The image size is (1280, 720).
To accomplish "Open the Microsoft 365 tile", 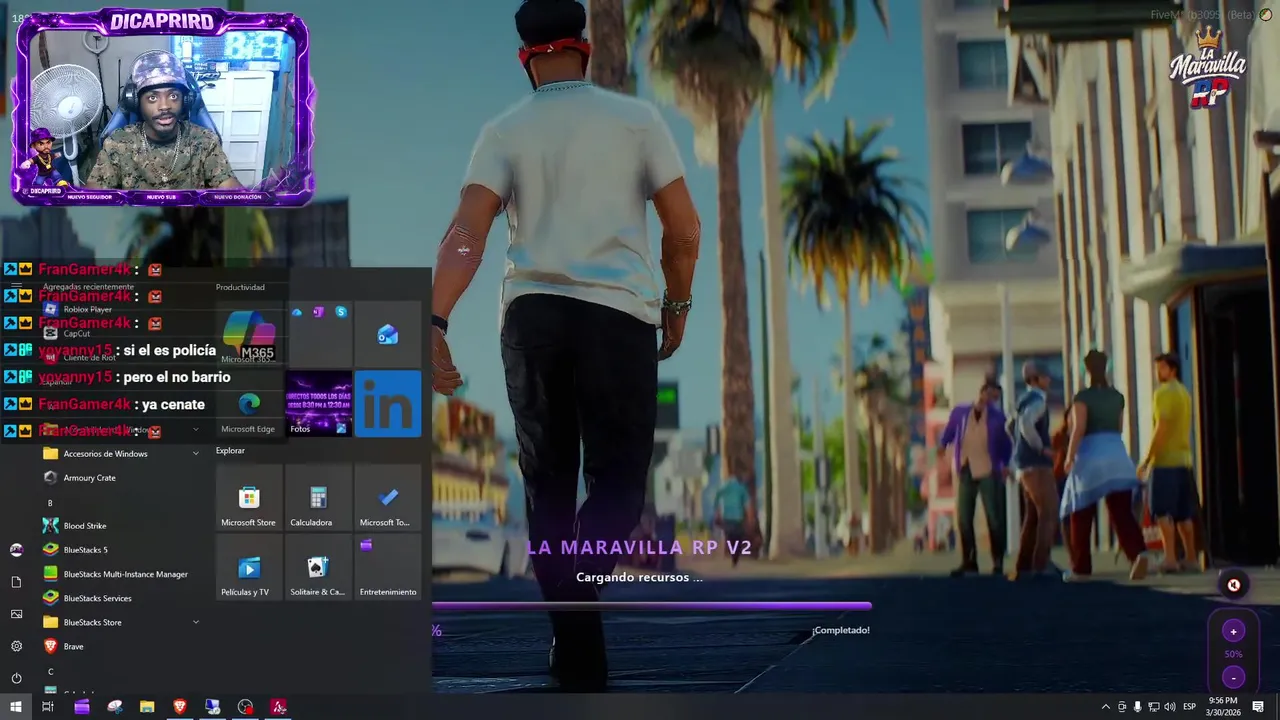I will click(x=249, y=334).
